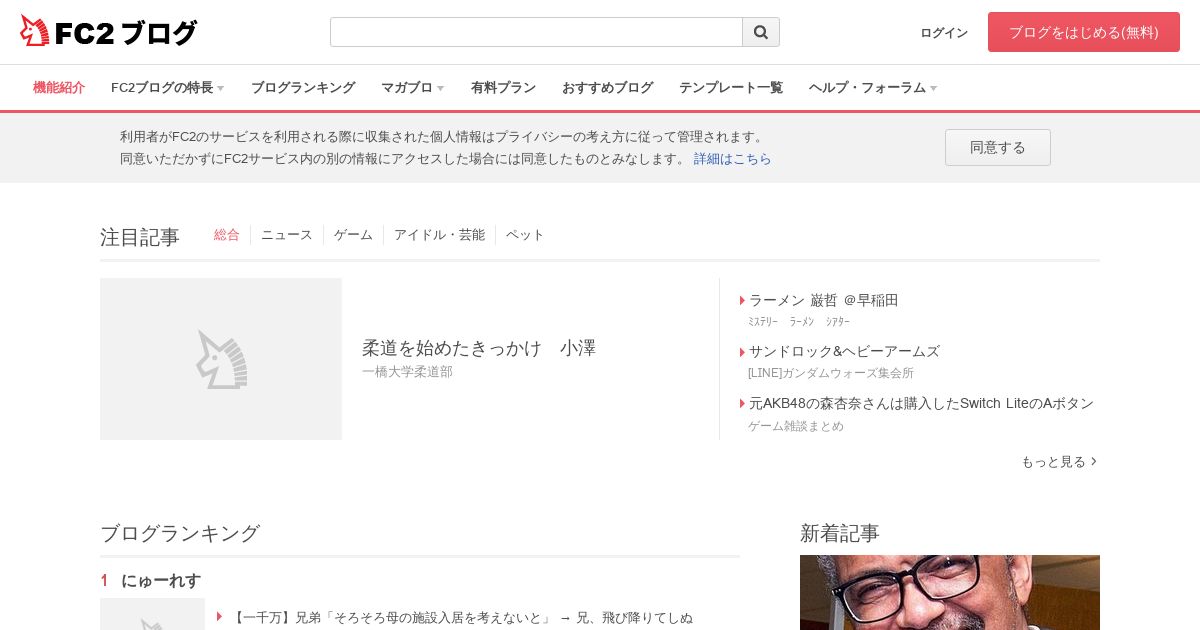
Task: Open テンプレート一覧 menu item
Action: (731, 87)
